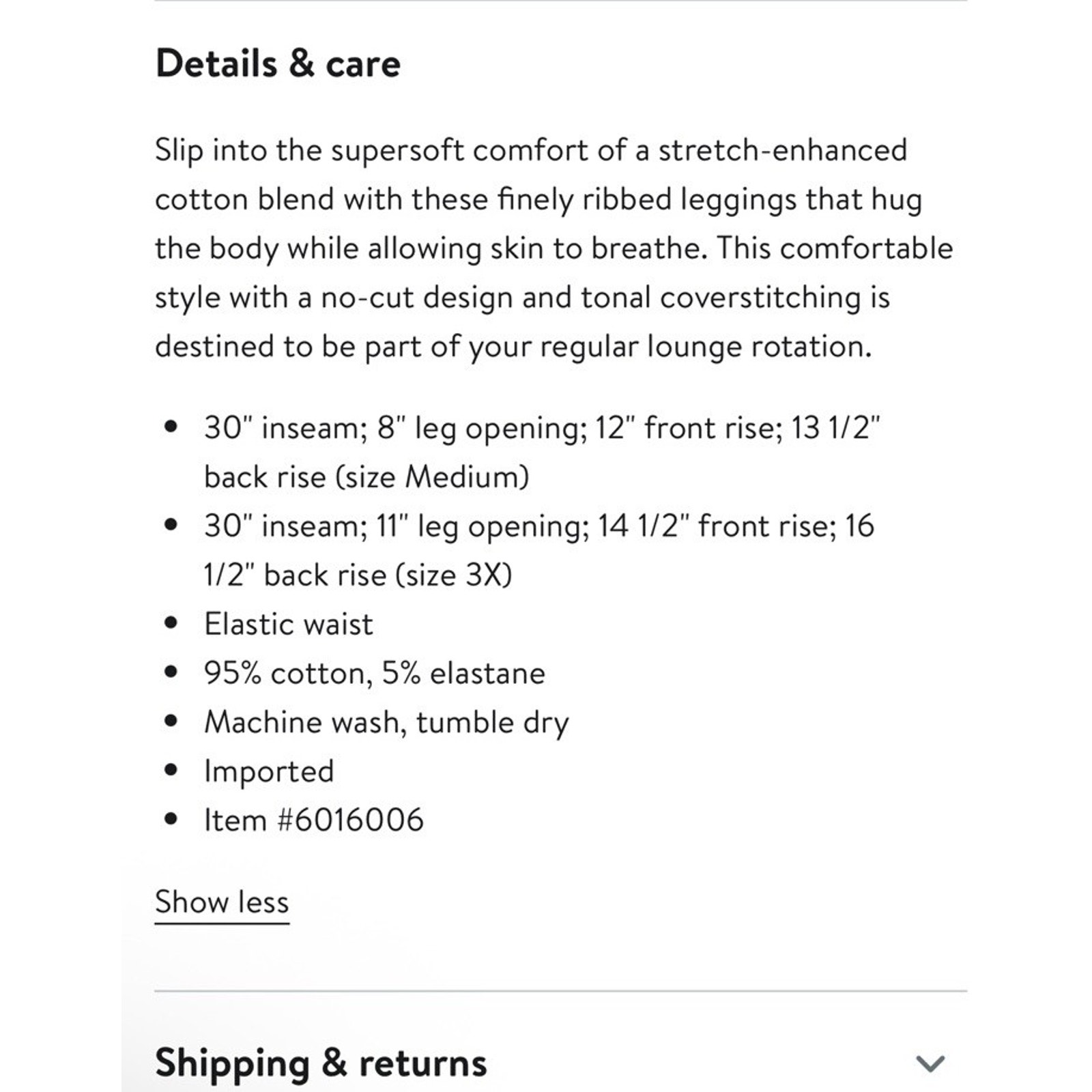This screenshot has height=1092, width=1092.
Task: Select the Elastic waist bullet text
Action: (x=289, y=624)
